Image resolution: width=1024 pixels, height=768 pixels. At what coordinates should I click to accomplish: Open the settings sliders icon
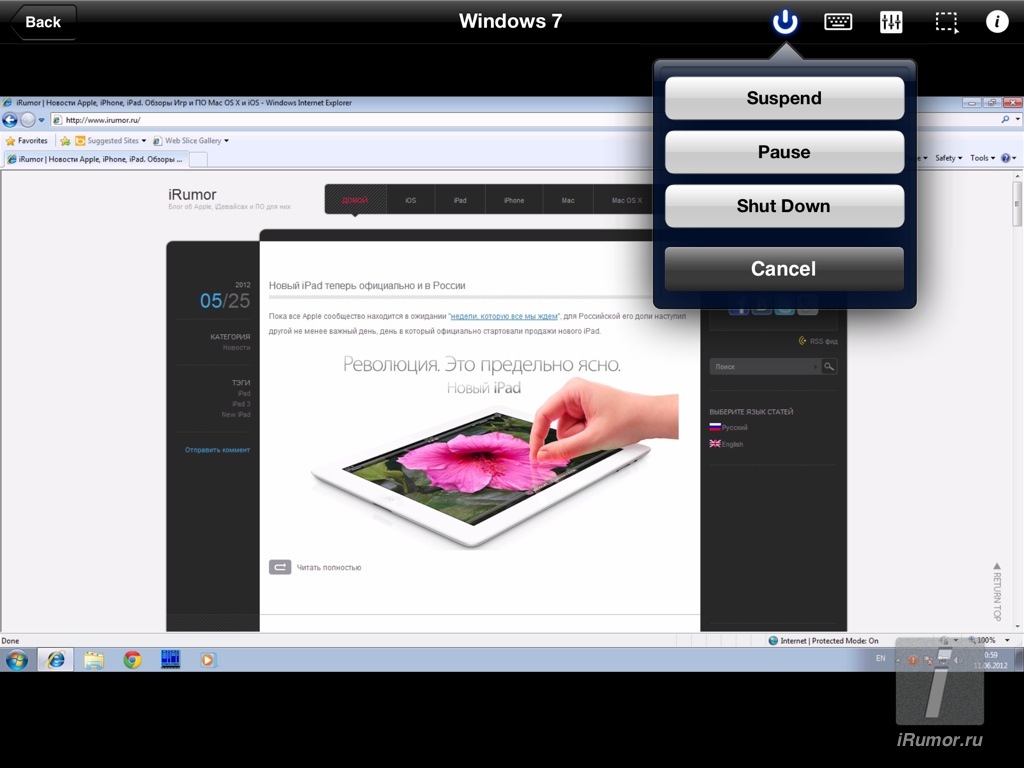[x=891, y=22]
